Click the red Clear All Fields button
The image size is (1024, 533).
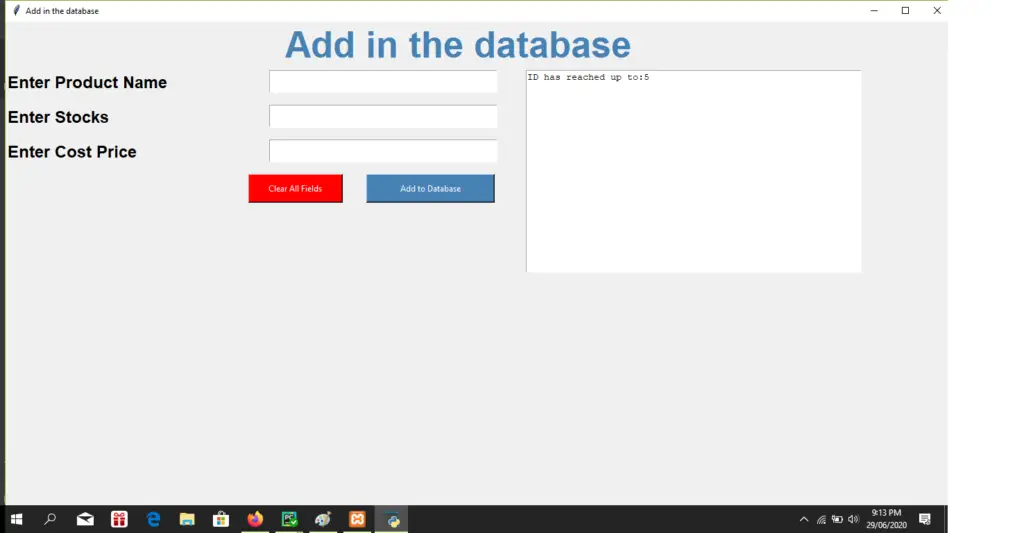click(x=295, y=189)
